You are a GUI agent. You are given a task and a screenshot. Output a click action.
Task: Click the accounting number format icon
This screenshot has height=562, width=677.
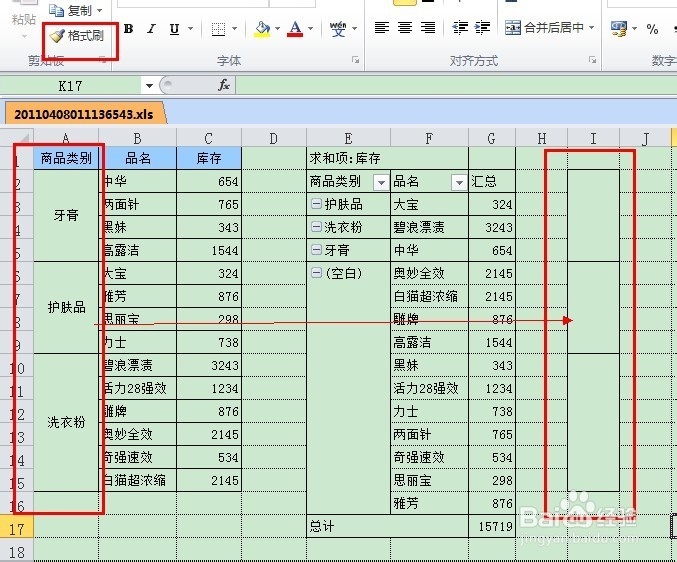point(619,29)
